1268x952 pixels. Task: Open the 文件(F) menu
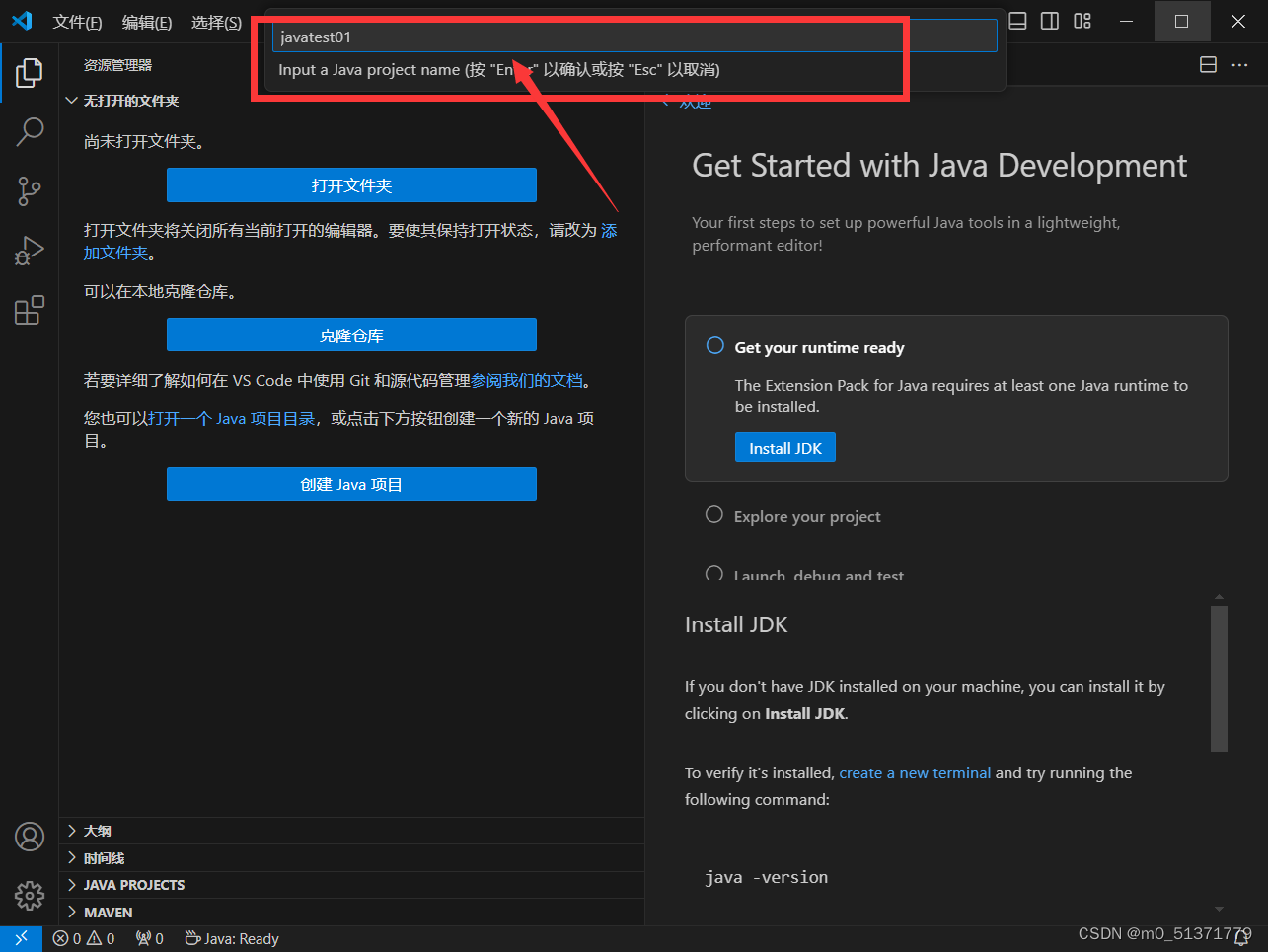click(77, 22)
